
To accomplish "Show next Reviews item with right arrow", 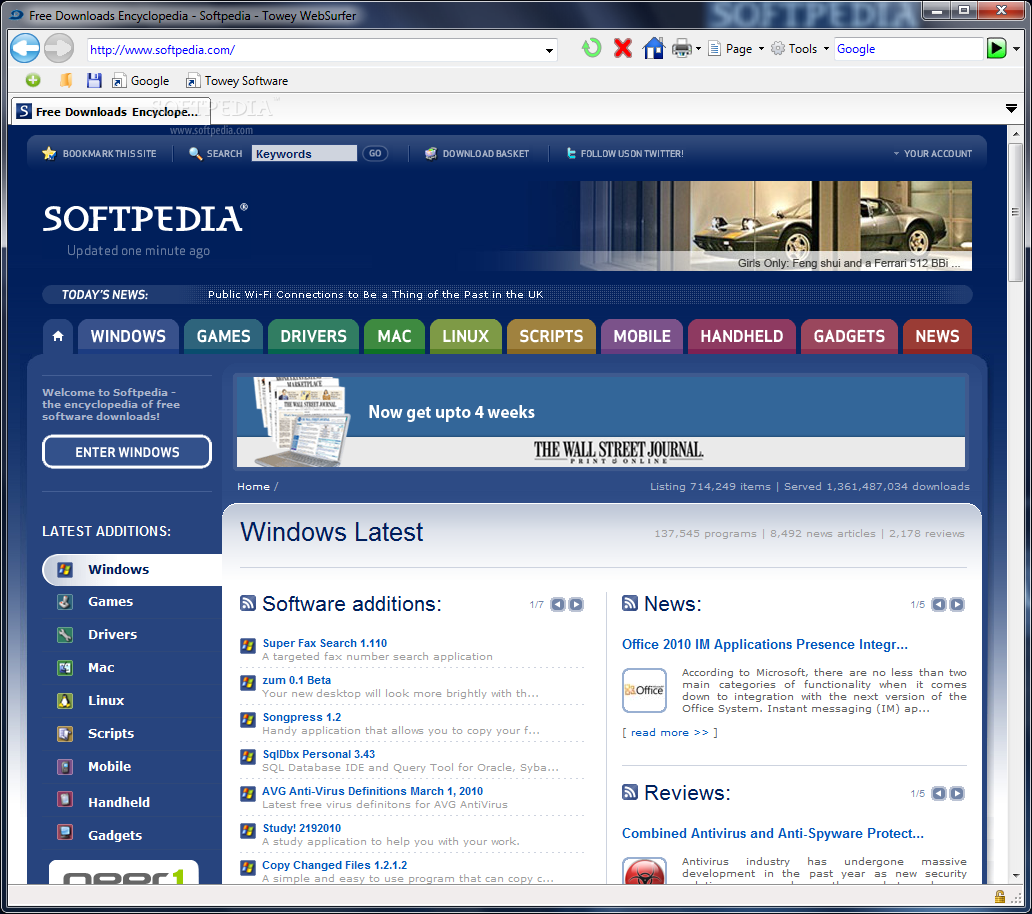I will (x=957, y=793).
